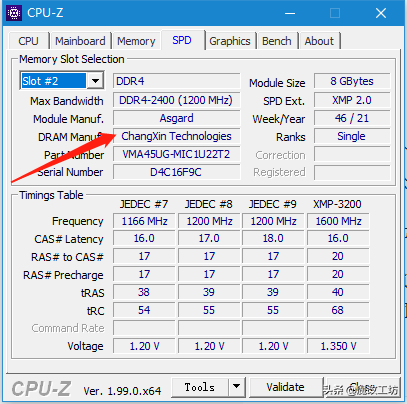Image resolution: width=407 pixels, height=404 pixels.
Task: Select the Slot #2 combo box
Action: tap(62, 81)
